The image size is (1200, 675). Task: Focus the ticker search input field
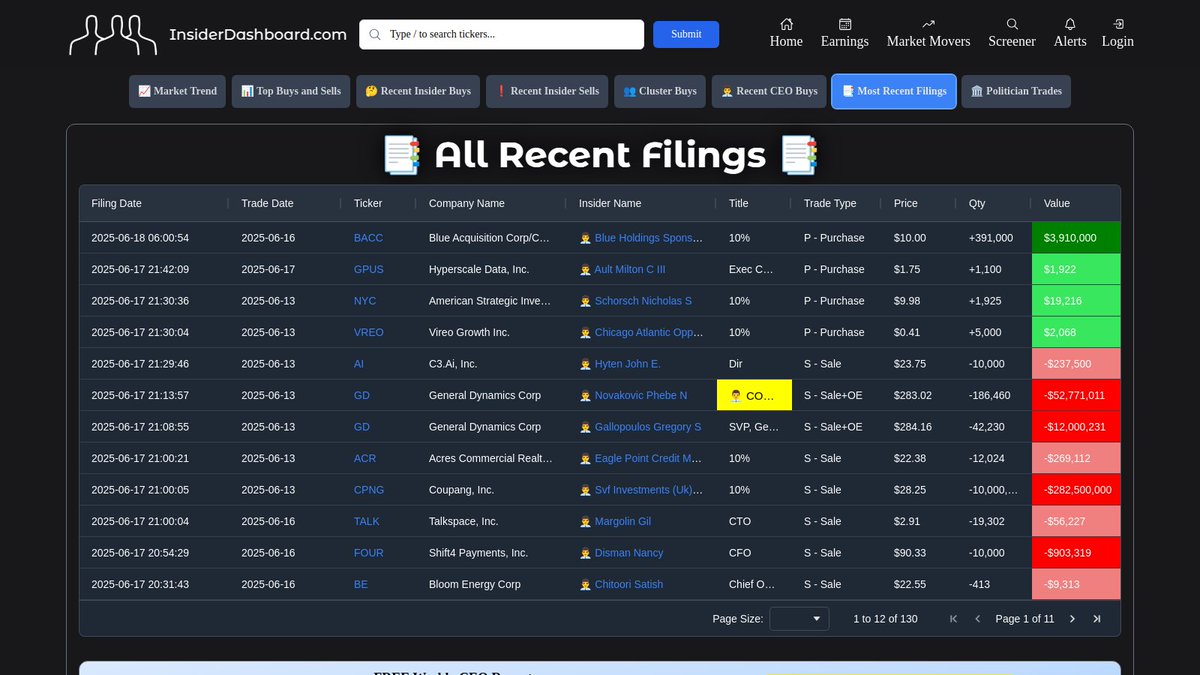[502, 34]
